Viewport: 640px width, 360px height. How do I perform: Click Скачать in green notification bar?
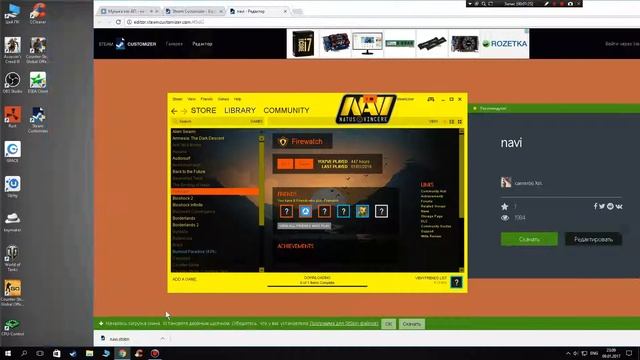(x=411, y=324)
